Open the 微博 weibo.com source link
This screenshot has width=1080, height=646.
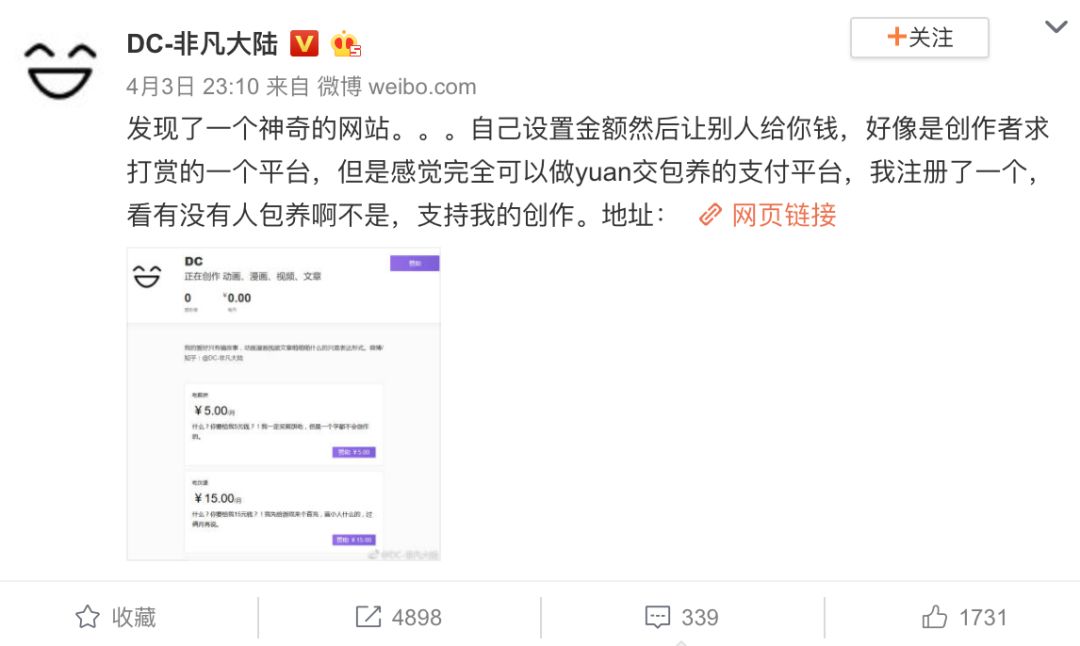(396, 86)
